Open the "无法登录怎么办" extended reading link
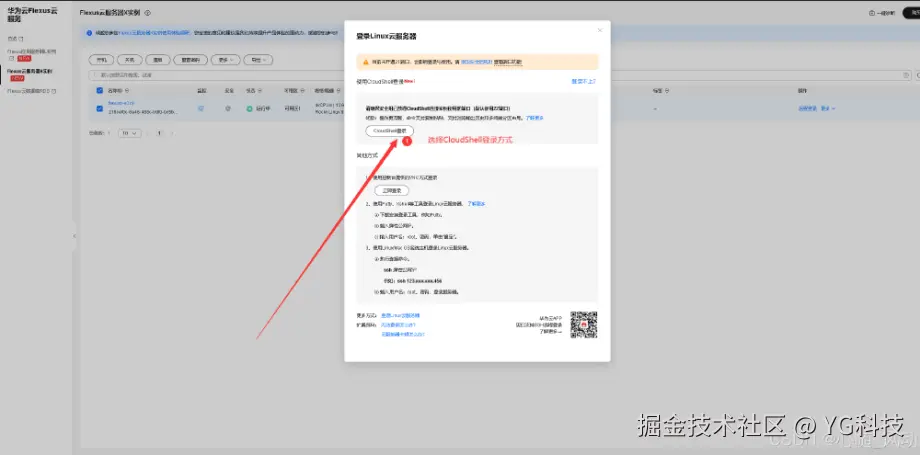920x455 pixels. pyautogui.click(x=398, y=325)
